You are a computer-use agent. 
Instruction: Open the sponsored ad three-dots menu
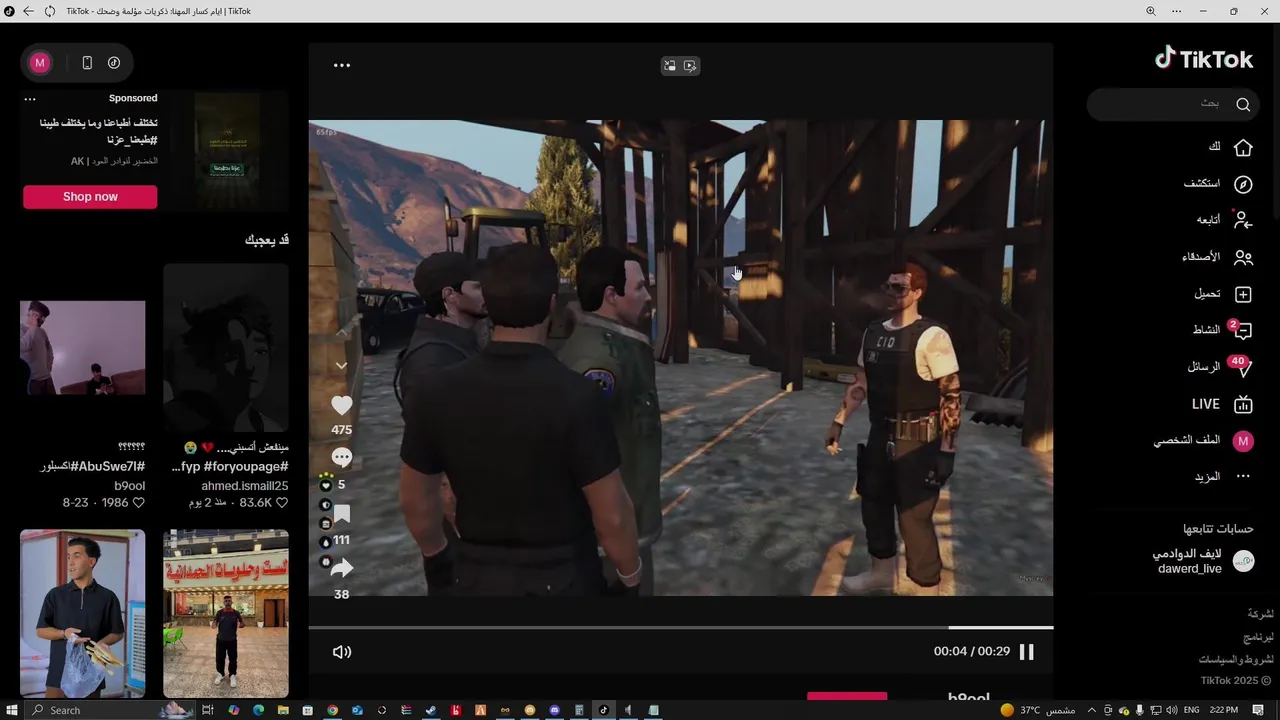30,99
